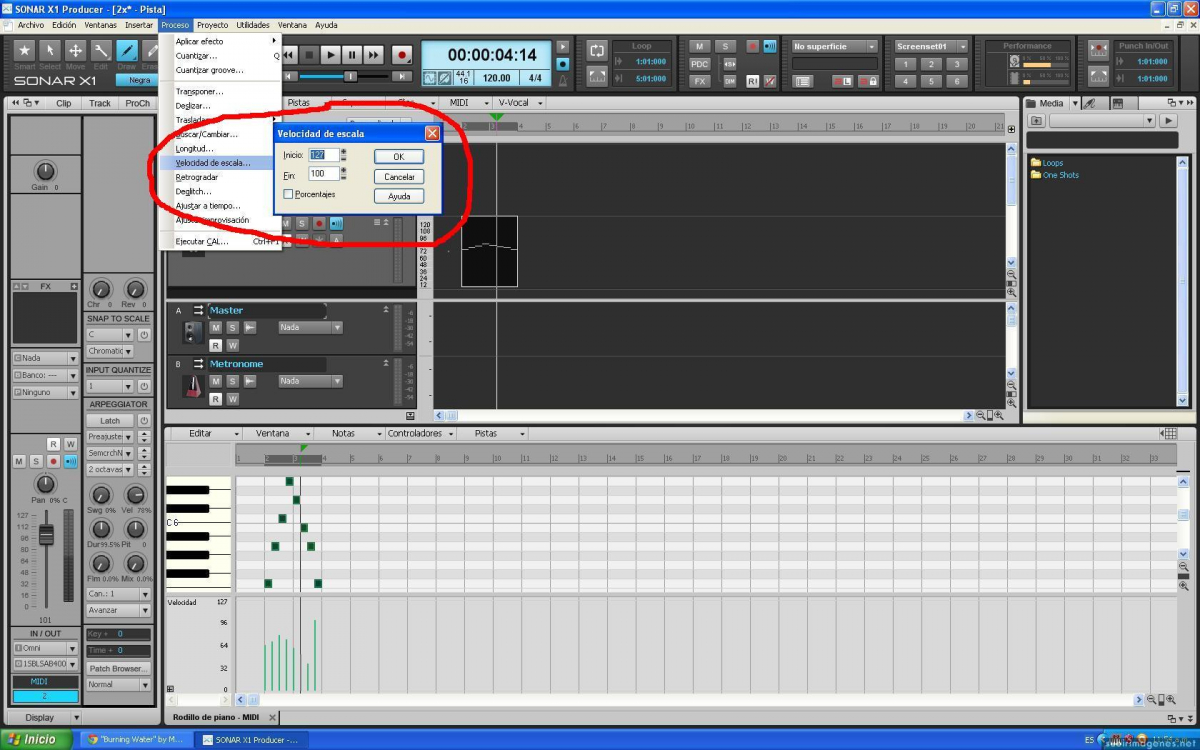Click Cancelar in Velocidad de escala dialog

(399, 177)
